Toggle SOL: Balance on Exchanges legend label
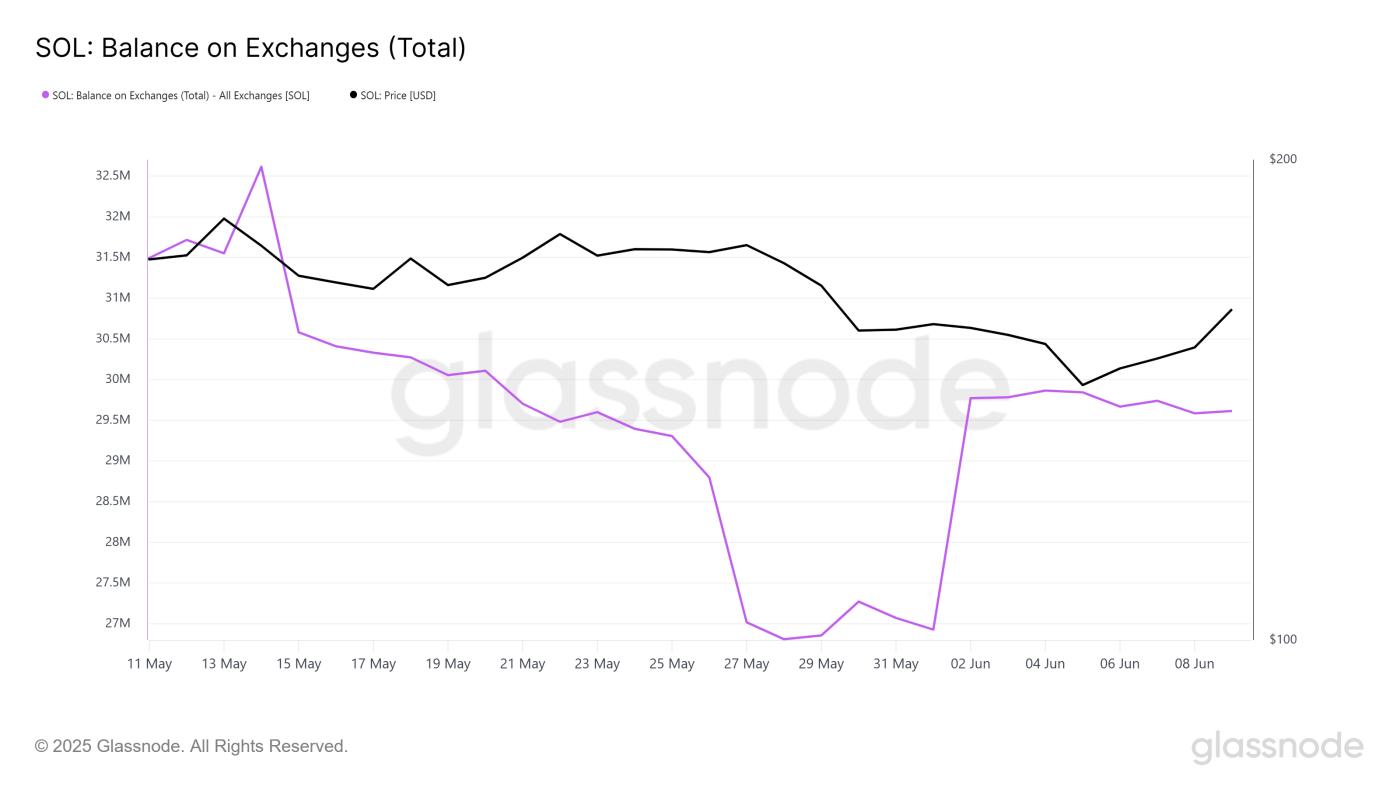Viewport: 1400px width, 787px height. (181, 96)
